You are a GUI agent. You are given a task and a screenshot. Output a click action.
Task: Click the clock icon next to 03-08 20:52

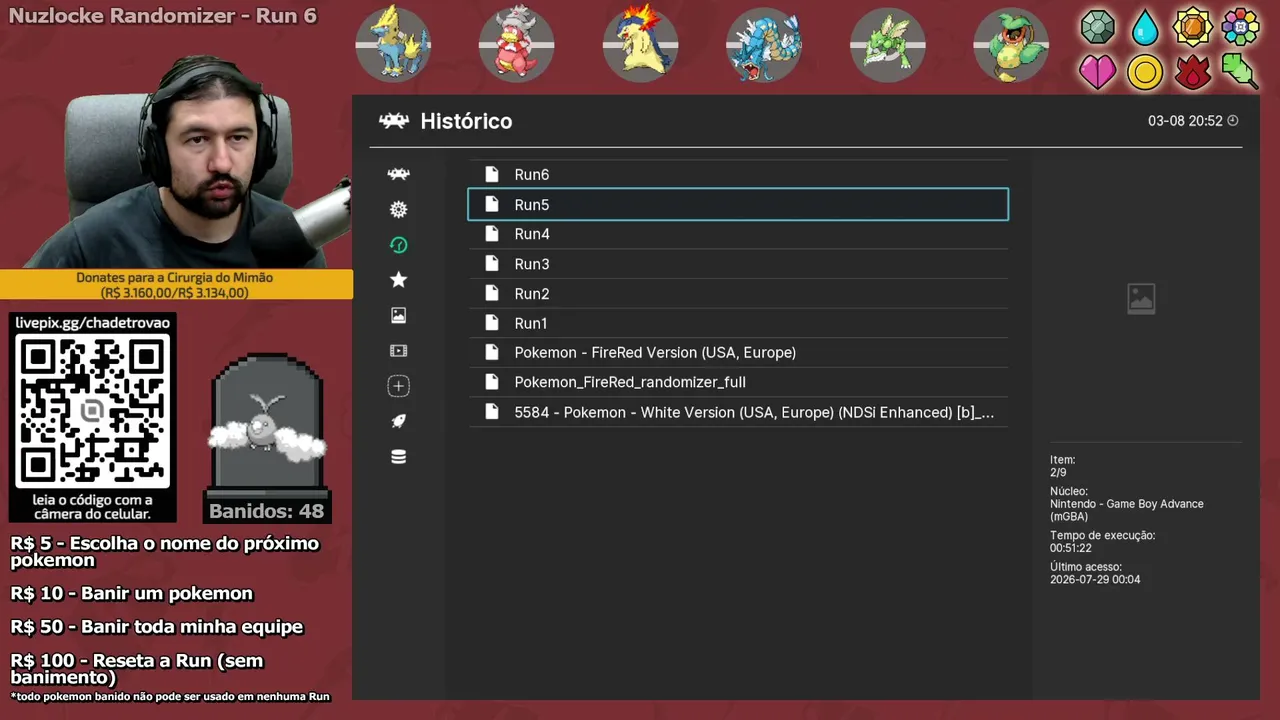point(1233,121)
